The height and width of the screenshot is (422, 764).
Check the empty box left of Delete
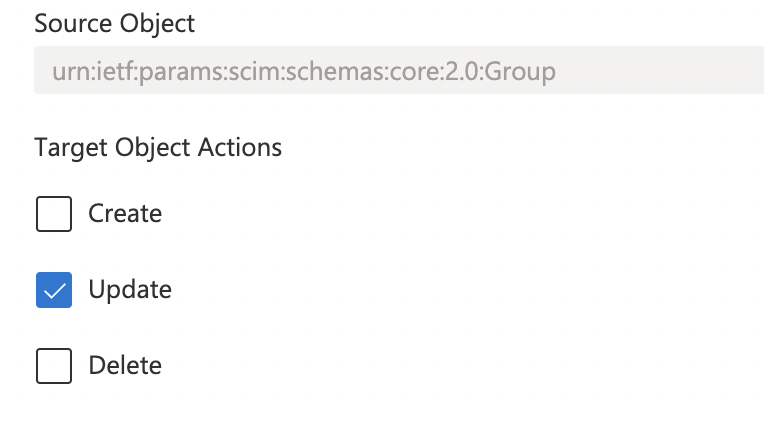[x=54, y=367]
